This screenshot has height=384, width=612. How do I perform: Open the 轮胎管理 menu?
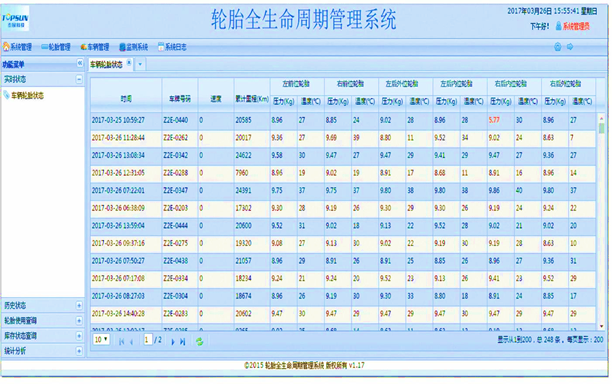pos(56,47)
